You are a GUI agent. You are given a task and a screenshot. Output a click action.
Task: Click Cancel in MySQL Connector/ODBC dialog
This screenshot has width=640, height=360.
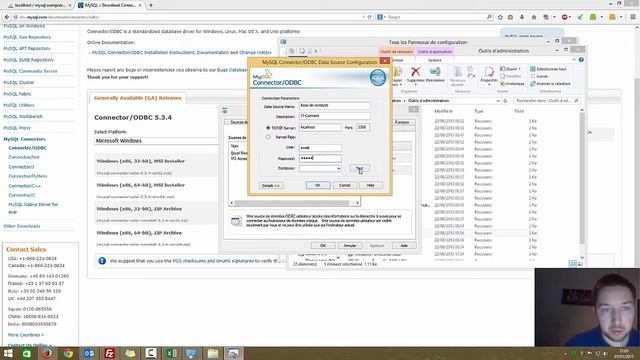pyautogui.click(x=344, y=185)
